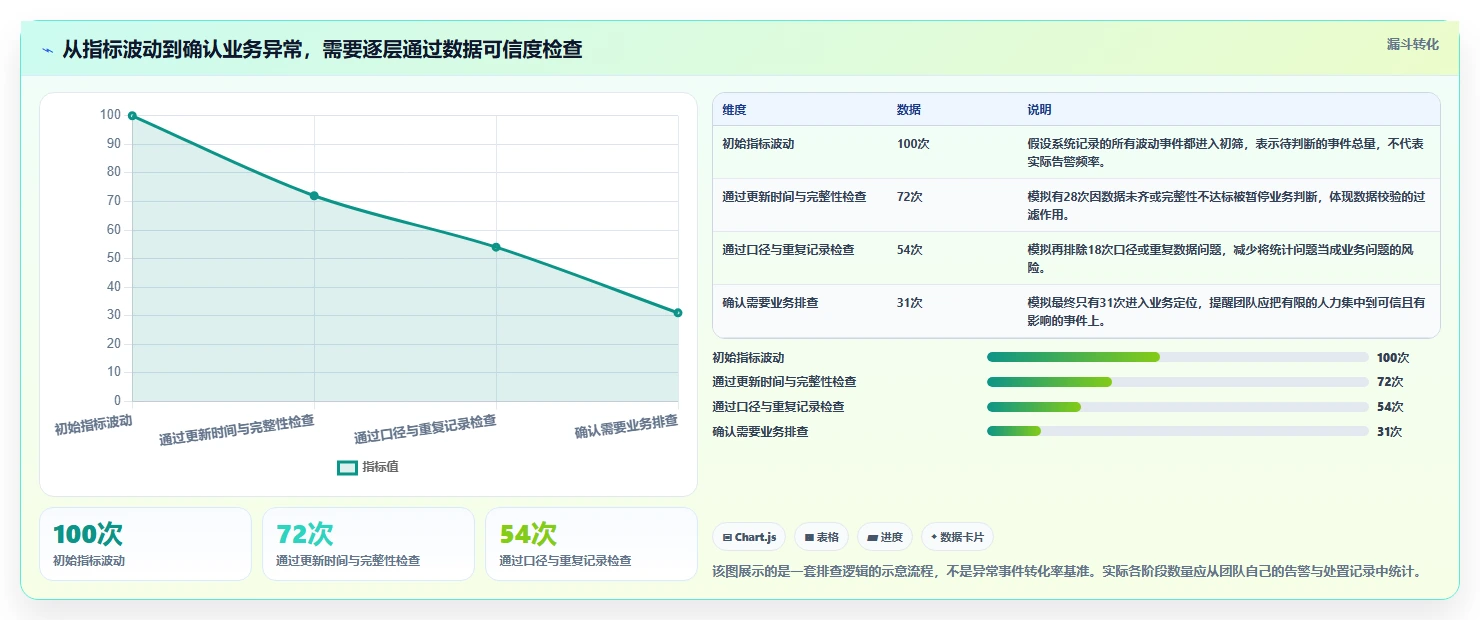Click the description starting 假设系统记录的所有波动事件
The image size is (1480, 620).
1227,152
